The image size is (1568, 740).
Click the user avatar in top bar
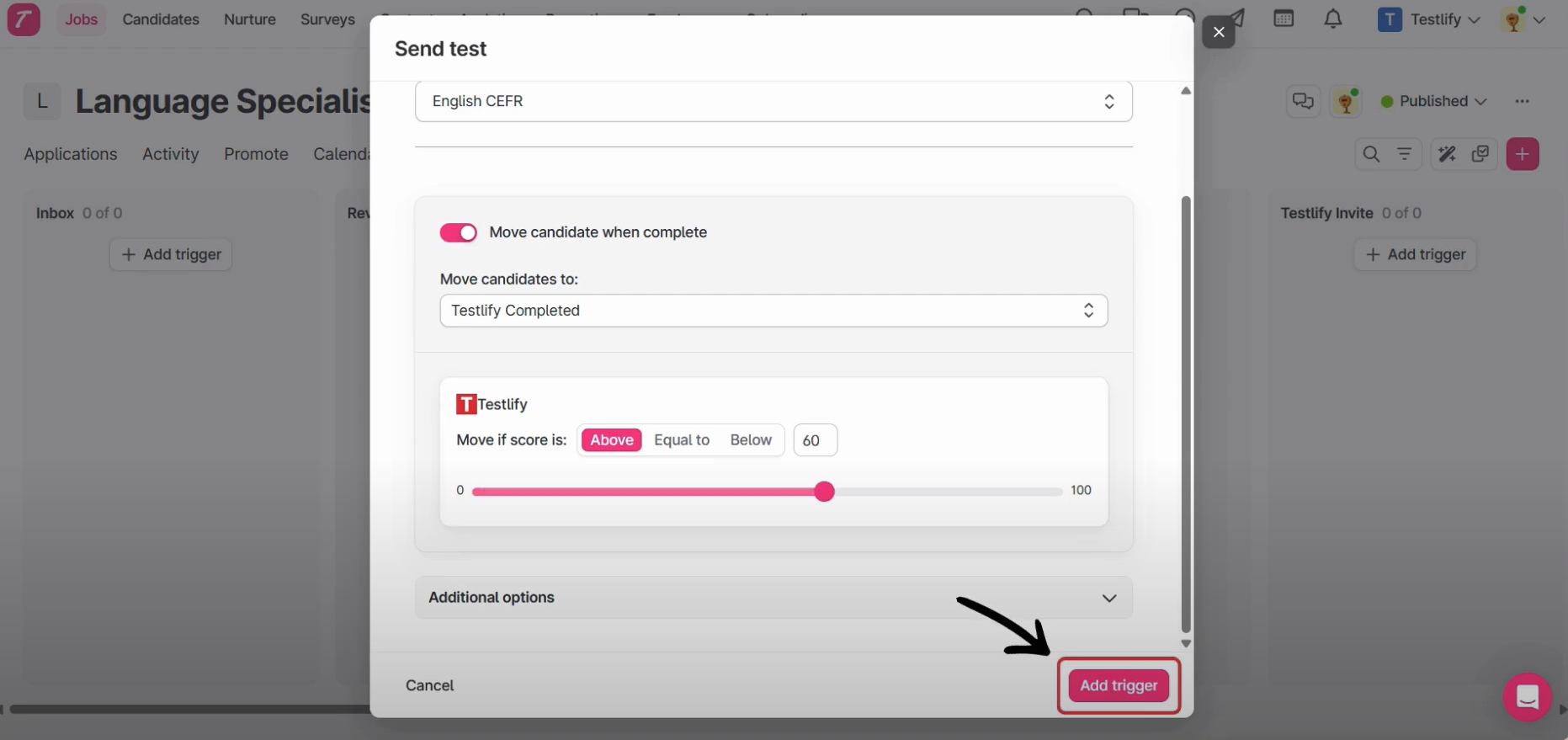pyautogui.click(x=1513, y=19)
